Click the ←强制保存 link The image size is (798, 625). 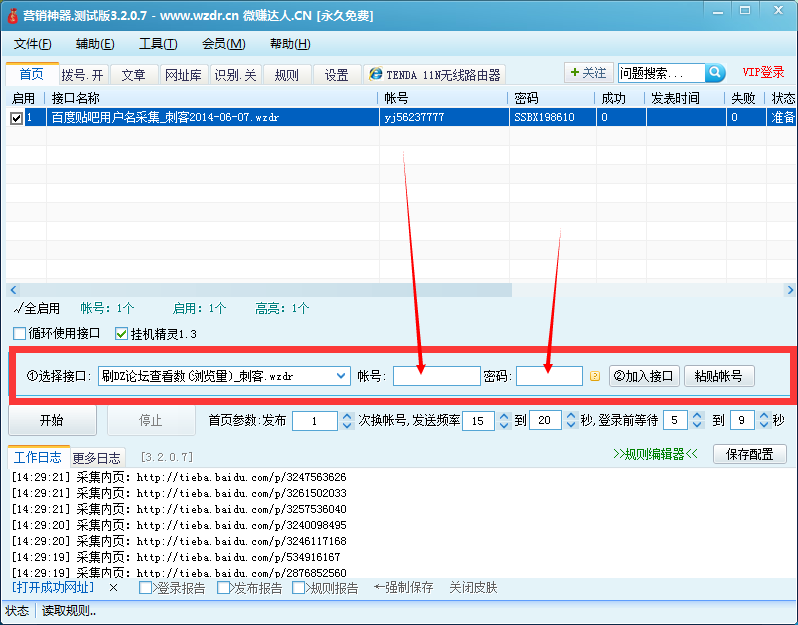pyautogui.click(x=404, y=588)
